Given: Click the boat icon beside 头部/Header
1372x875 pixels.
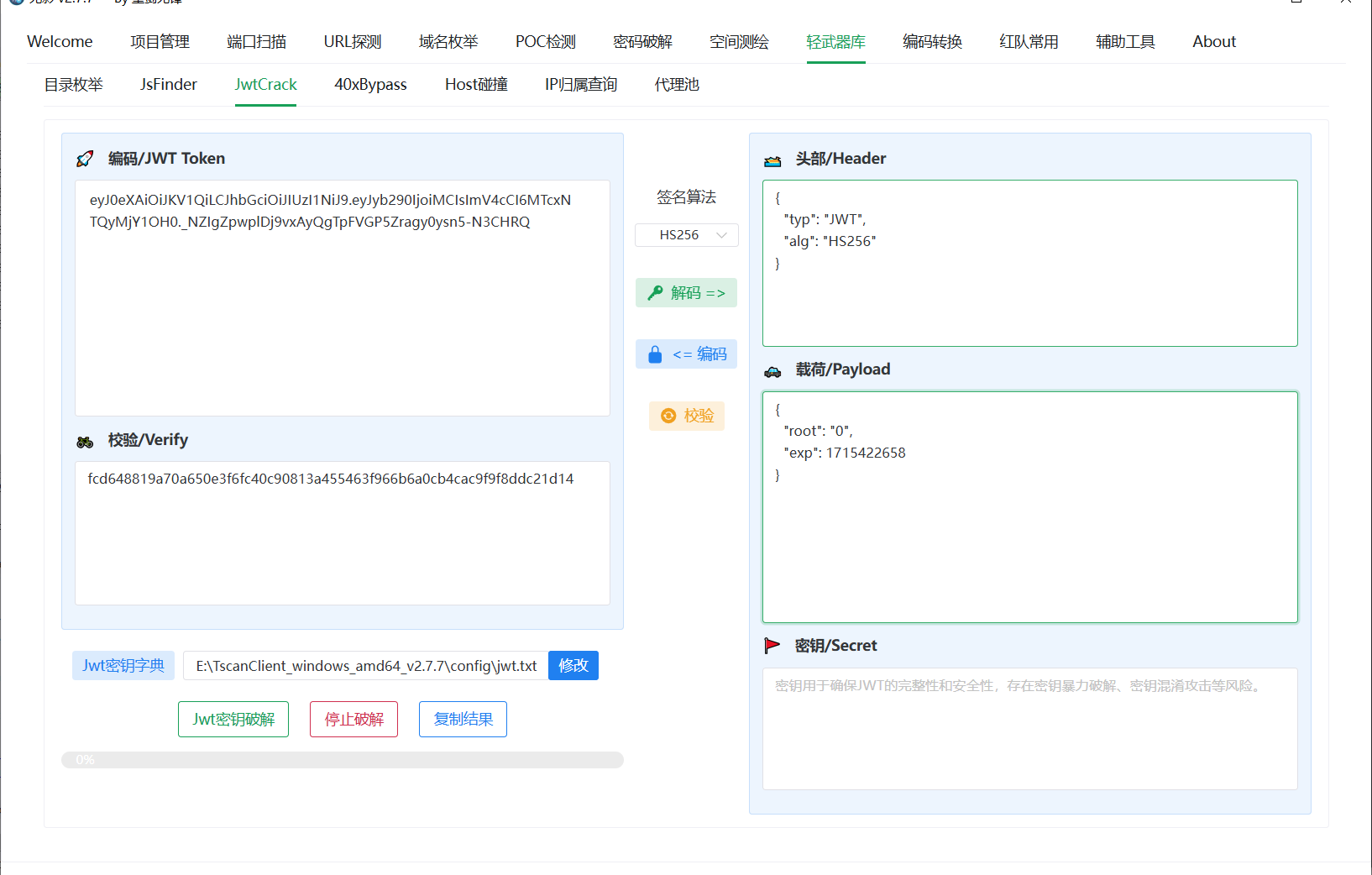Looking at the screenshot, I should tap(772, 160).
